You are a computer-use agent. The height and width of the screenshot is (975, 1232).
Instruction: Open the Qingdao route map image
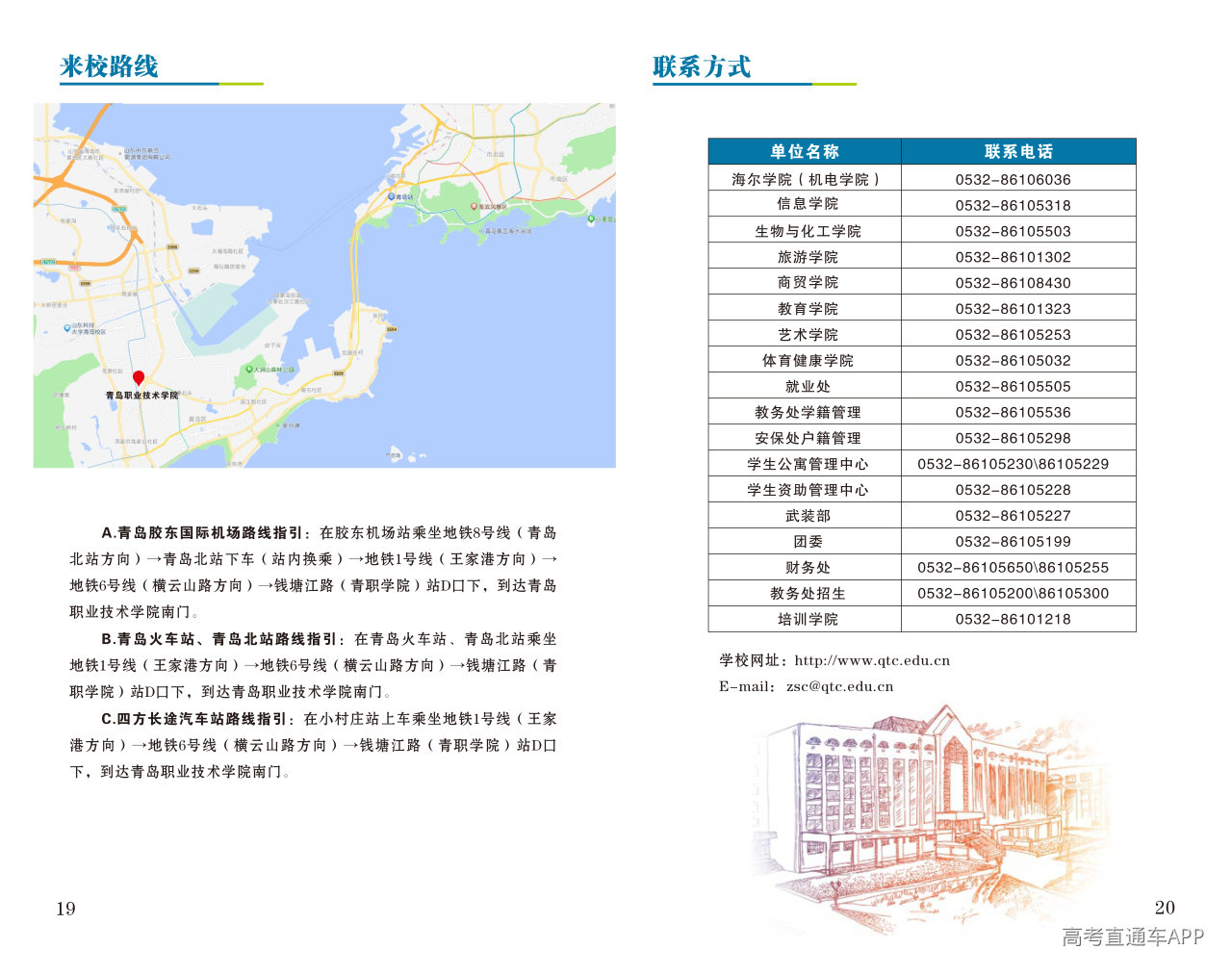(x=324, y=286)
